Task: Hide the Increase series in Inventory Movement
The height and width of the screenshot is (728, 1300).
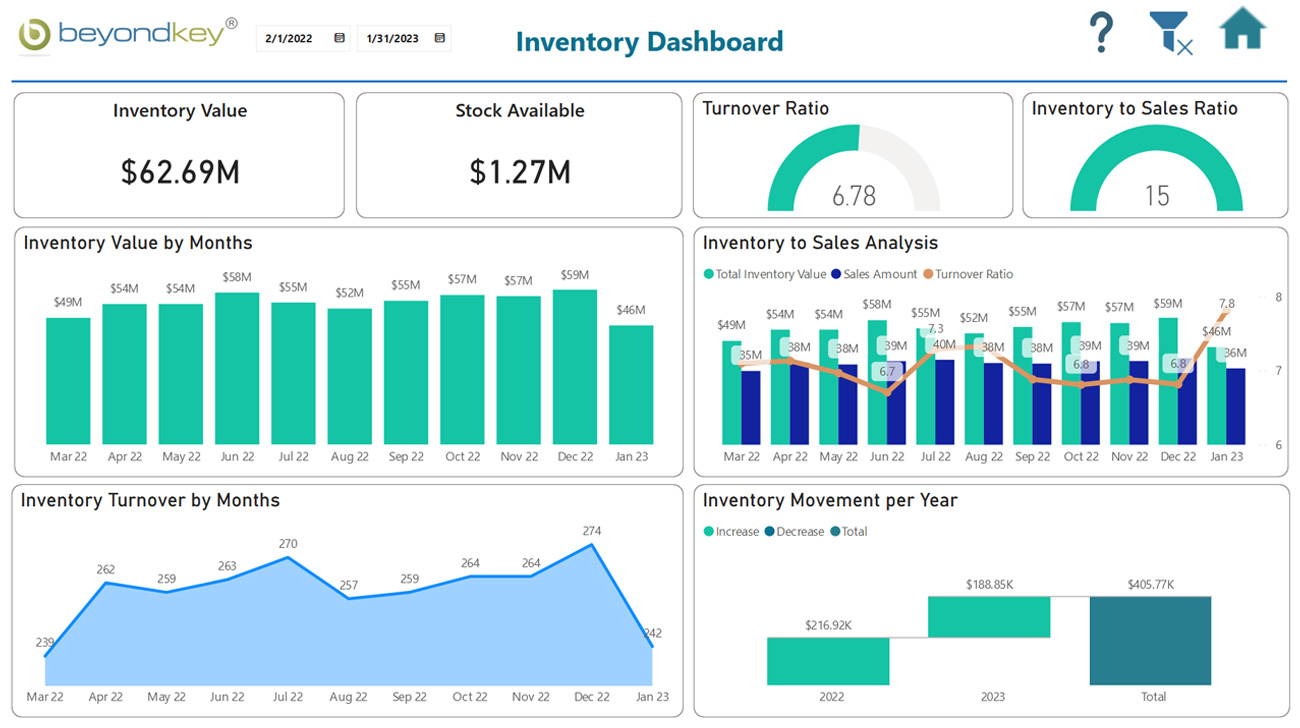Action: (732, 531)
